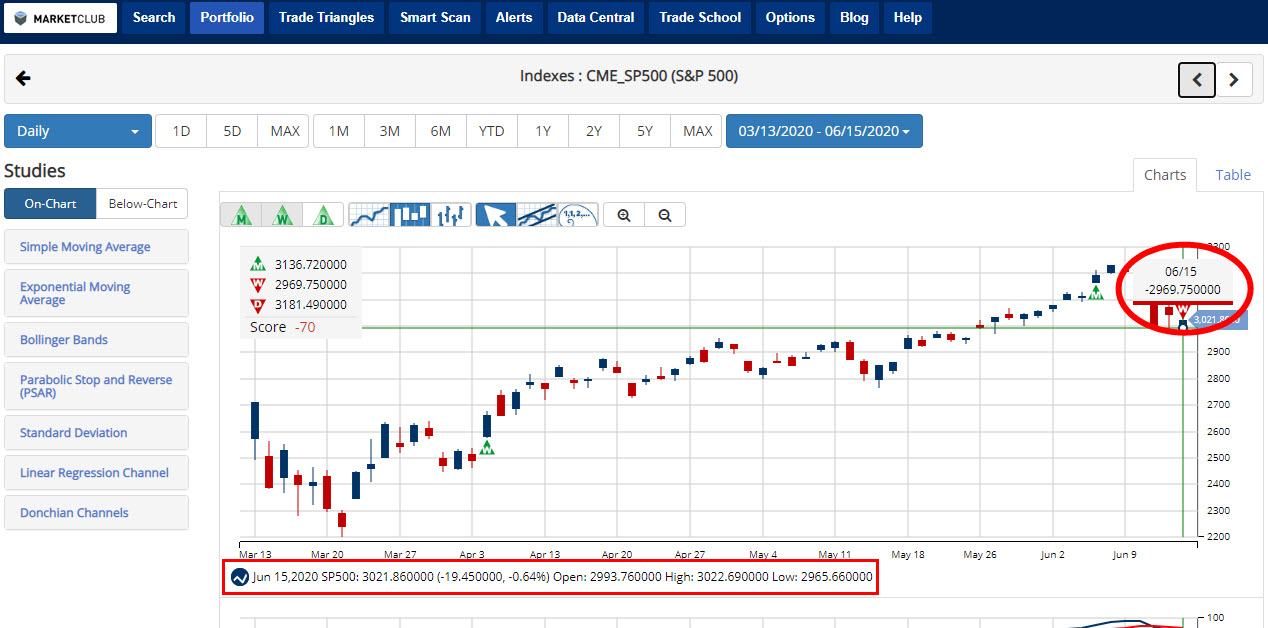Switch to line chart type
This screenshot has width=1268, height=628.
tap(369, 215)
